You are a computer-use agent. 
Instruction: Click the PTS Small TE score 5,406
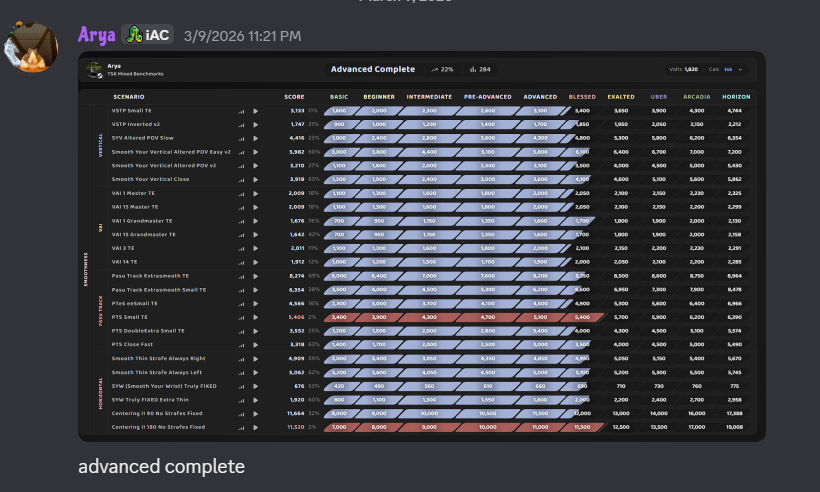click(x=296, y=317)
